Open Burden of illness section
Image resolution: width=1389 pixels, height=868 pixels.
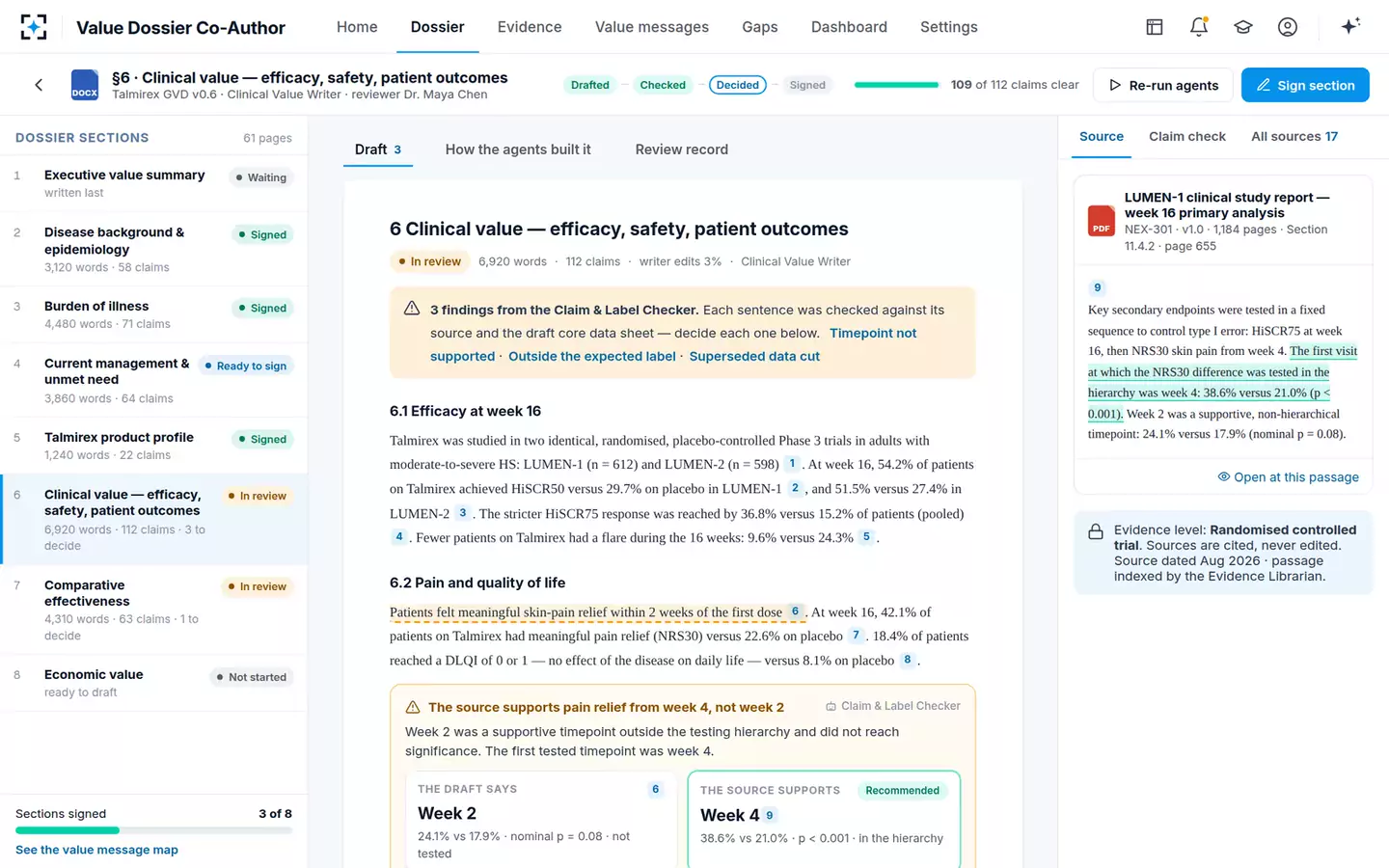(154, 314)
